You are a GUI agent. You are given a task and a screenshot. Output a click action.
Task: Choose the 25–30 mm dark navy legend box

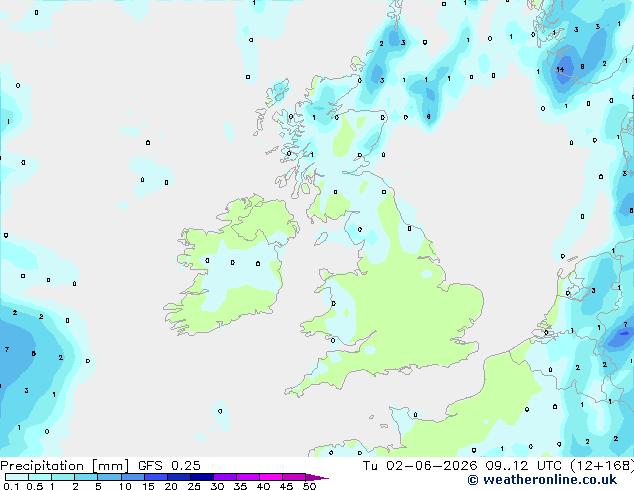tap(202, 477)
